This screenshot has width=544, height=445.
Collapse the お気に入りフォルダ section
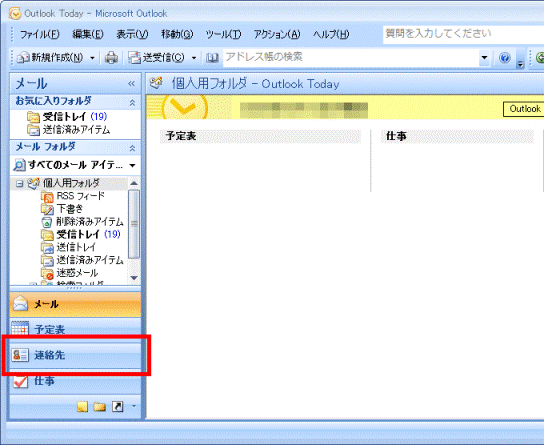click(132, 103)
